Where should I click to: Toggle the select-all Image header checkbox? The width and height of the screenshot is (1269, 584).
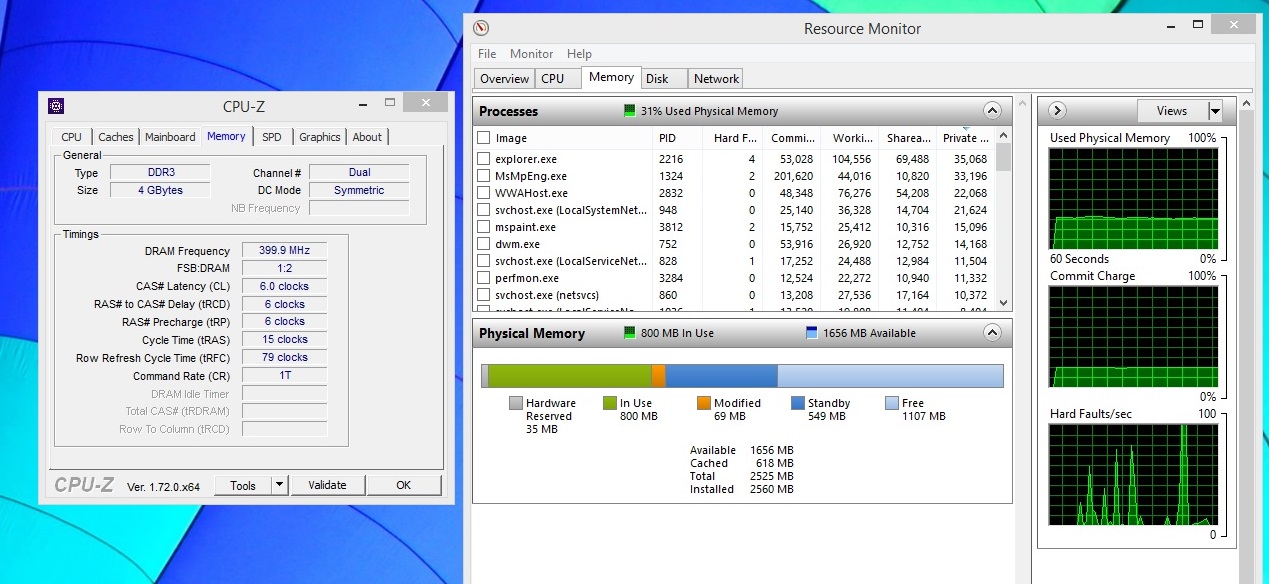tap(484, 138)
